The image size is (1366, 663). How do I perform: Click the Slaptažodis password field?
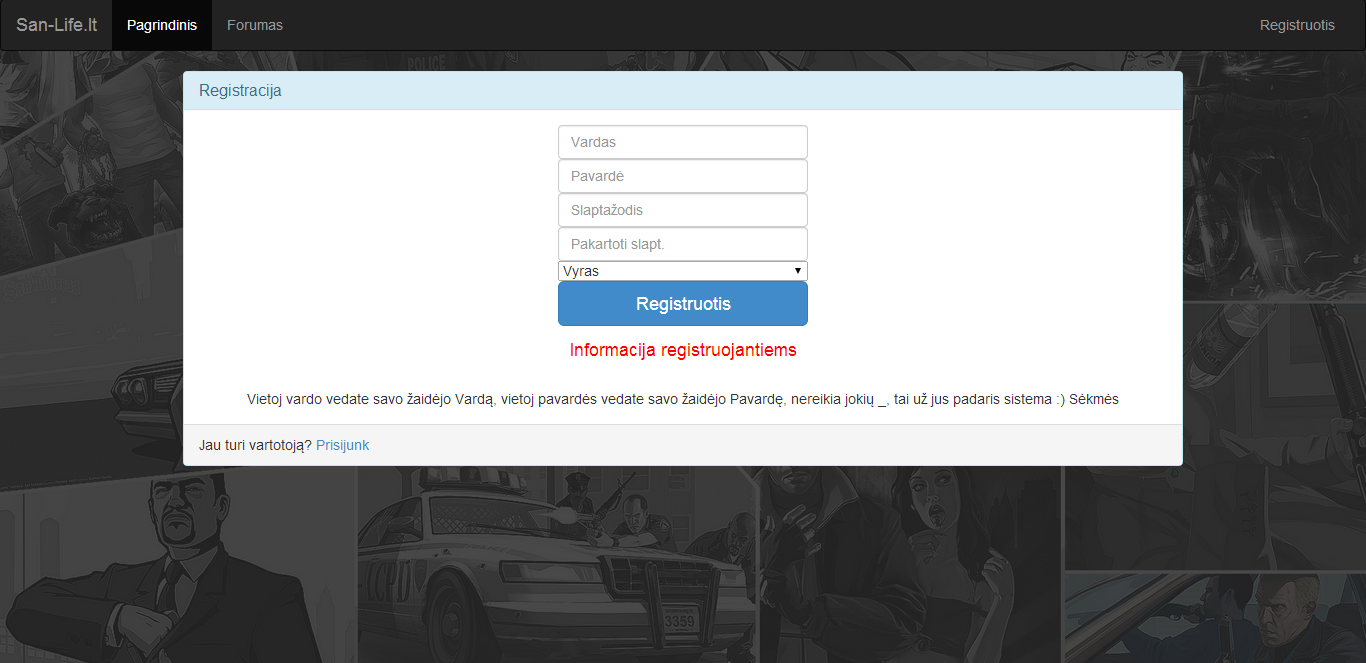coord(683,210)
